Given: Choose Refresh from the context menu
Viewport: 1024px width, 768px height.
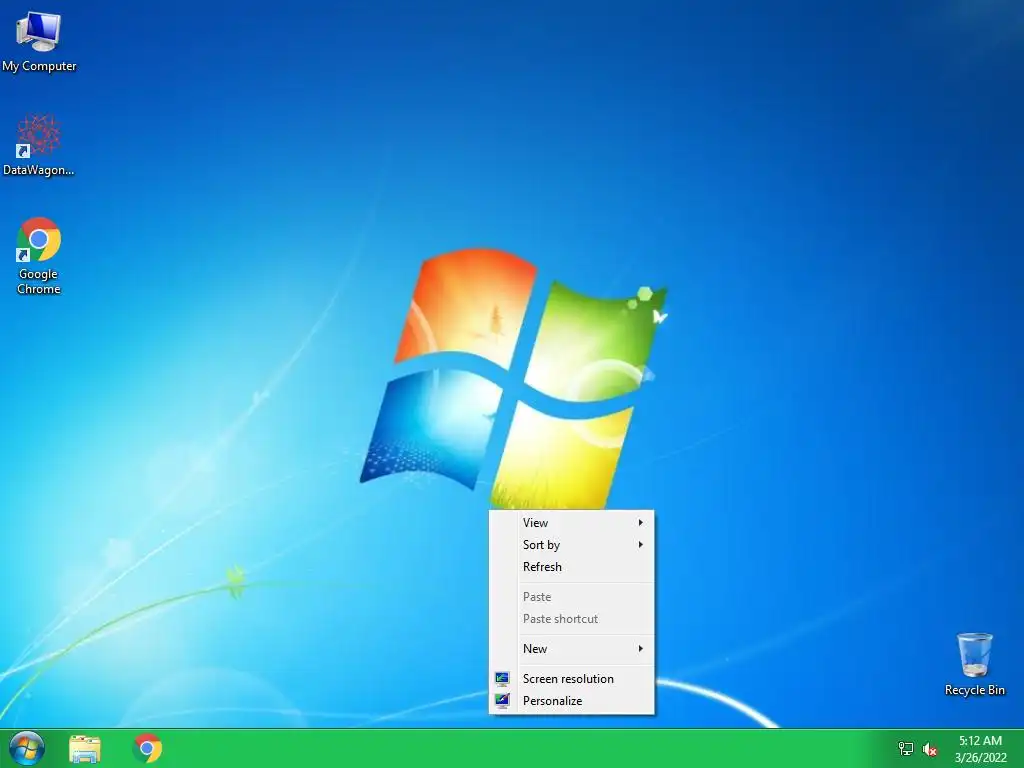Looking at the screenshot, I should pyautogui.click(x=571, y=567).
